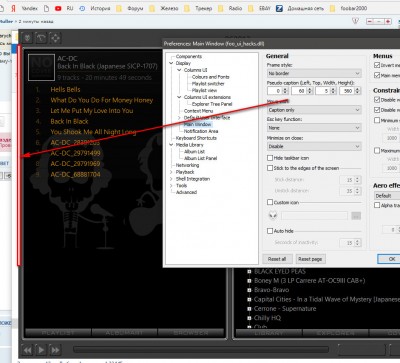Click second square icon at the foobar window top-left
The width and height of the screenshot is (400, 363).
[41, 38]
